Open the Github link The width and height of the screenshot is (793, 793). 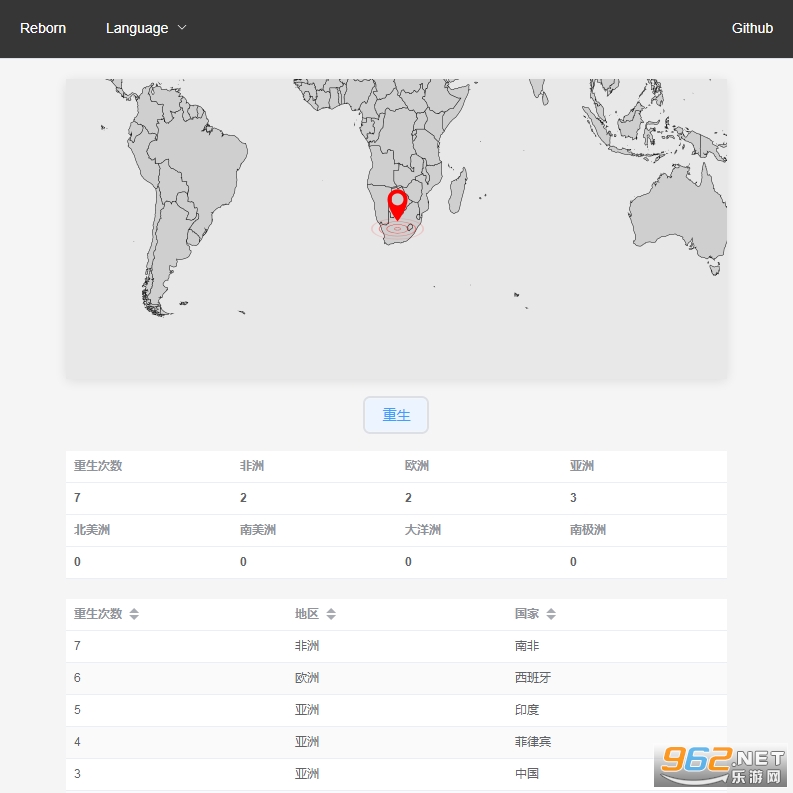752,28
